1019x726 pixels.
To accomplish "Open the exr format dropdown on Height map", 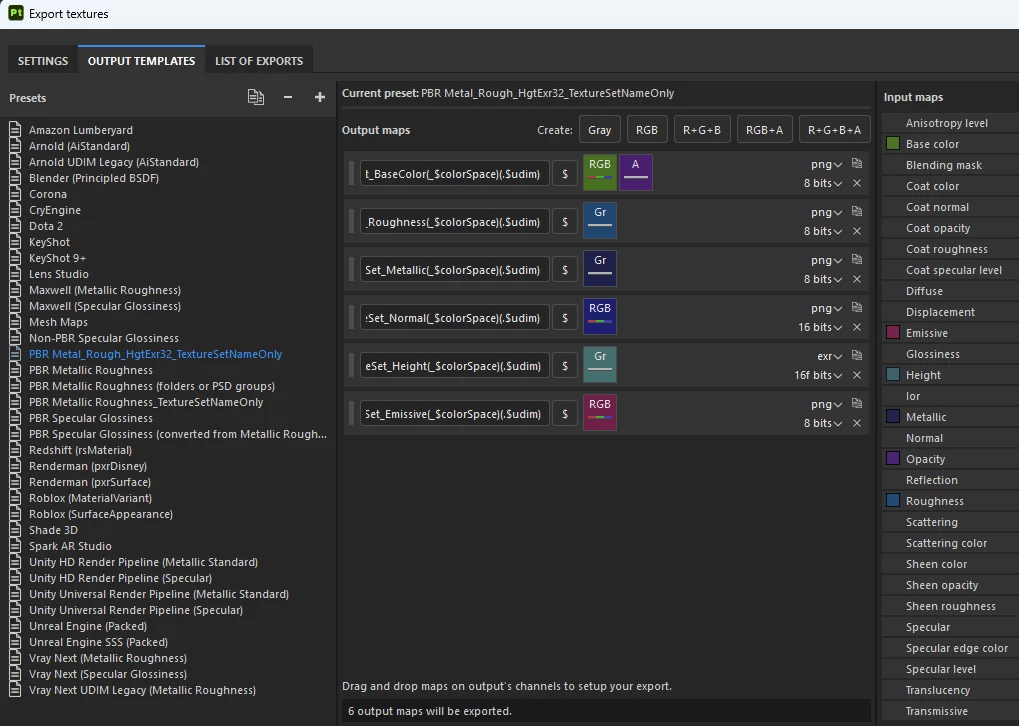I will pos(829,357).
